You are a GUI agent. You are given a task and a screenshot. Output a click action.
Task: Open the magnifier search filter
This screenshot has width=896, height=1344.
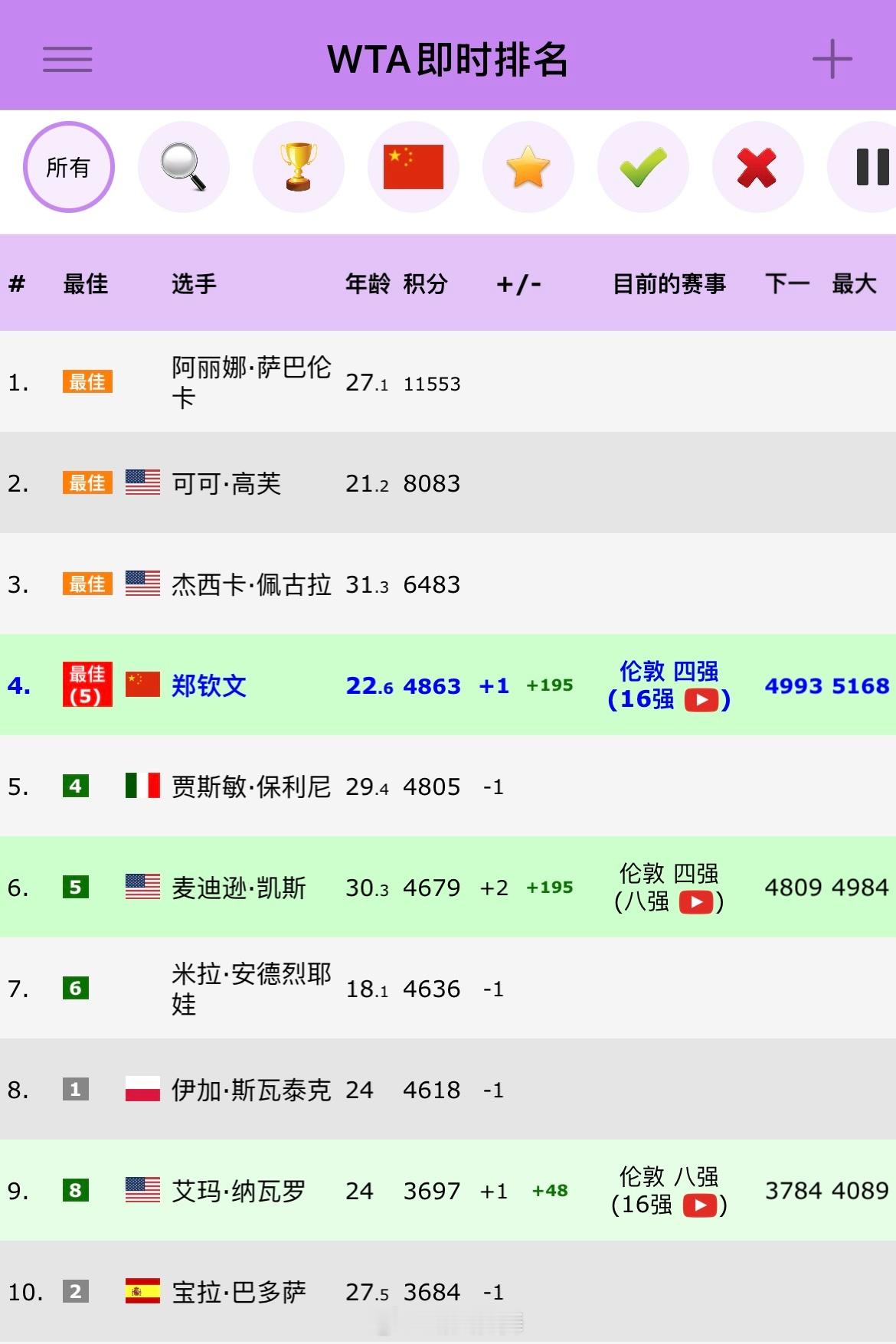click(184, 167)
